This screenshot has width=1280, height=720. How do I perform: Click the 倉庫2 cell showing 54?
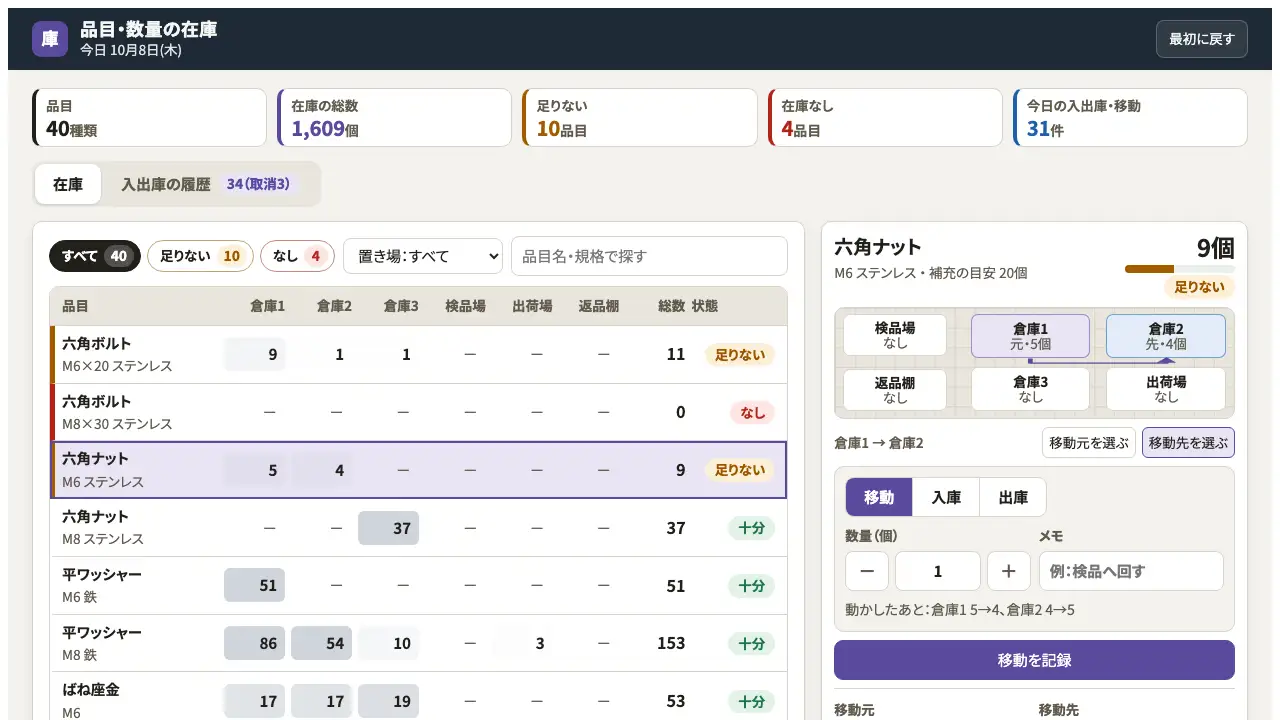pyautogui.click(x=321, y=643)
